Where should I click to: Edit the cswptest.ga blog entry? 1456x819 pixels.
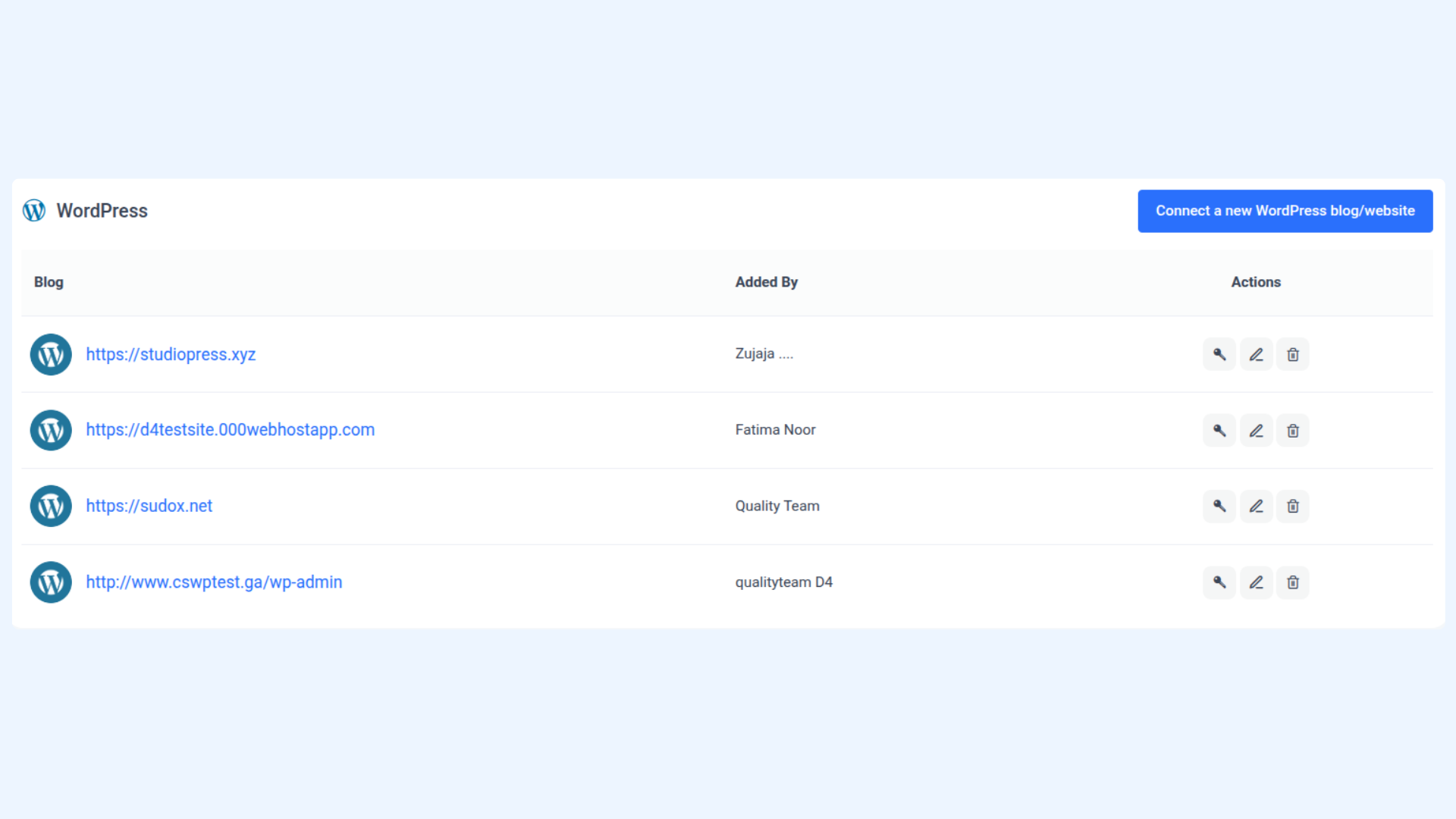pos(1256,582)
